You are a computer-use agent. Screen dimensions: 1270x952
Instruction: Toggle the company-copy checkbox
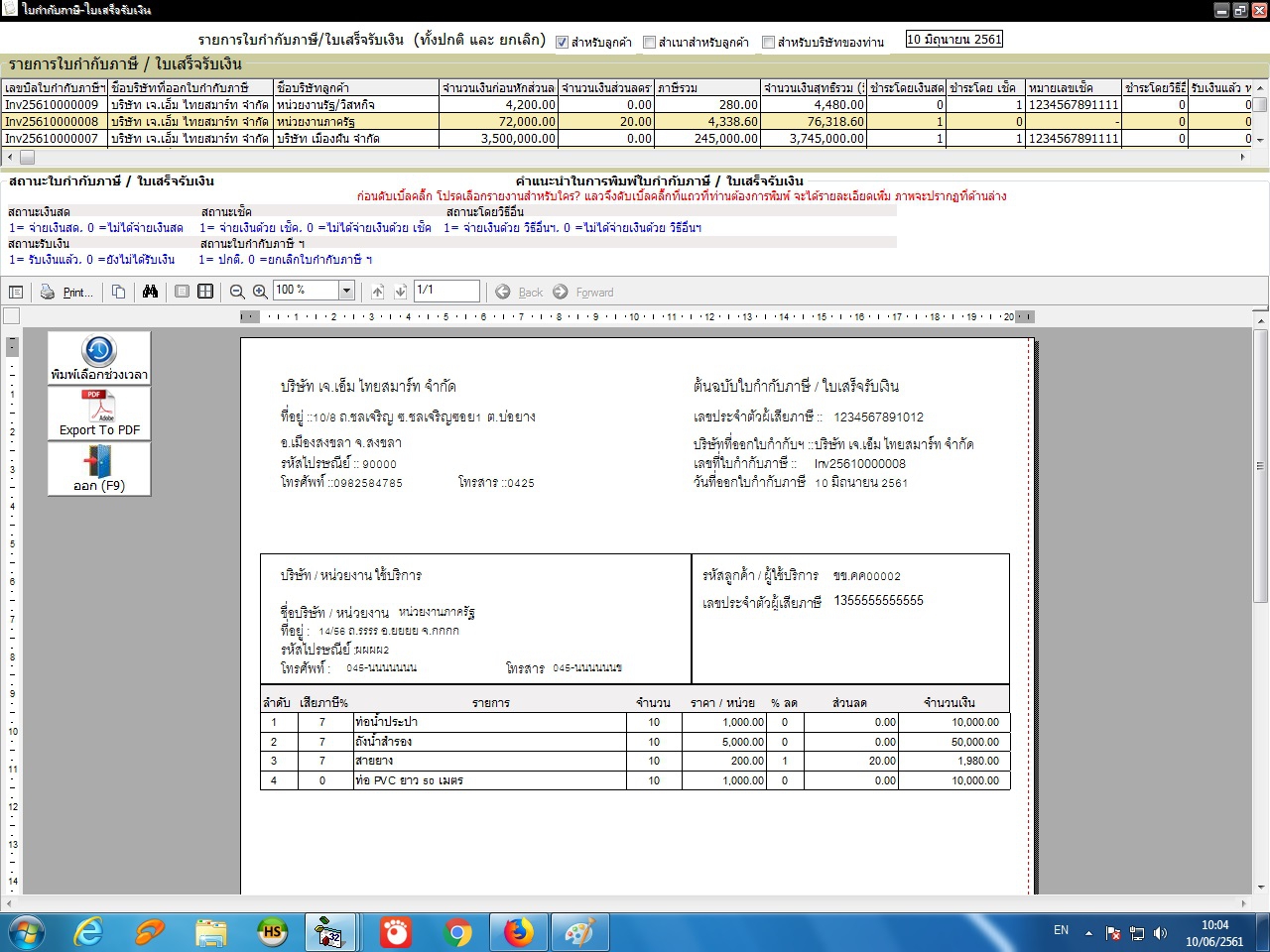[768, 42]
